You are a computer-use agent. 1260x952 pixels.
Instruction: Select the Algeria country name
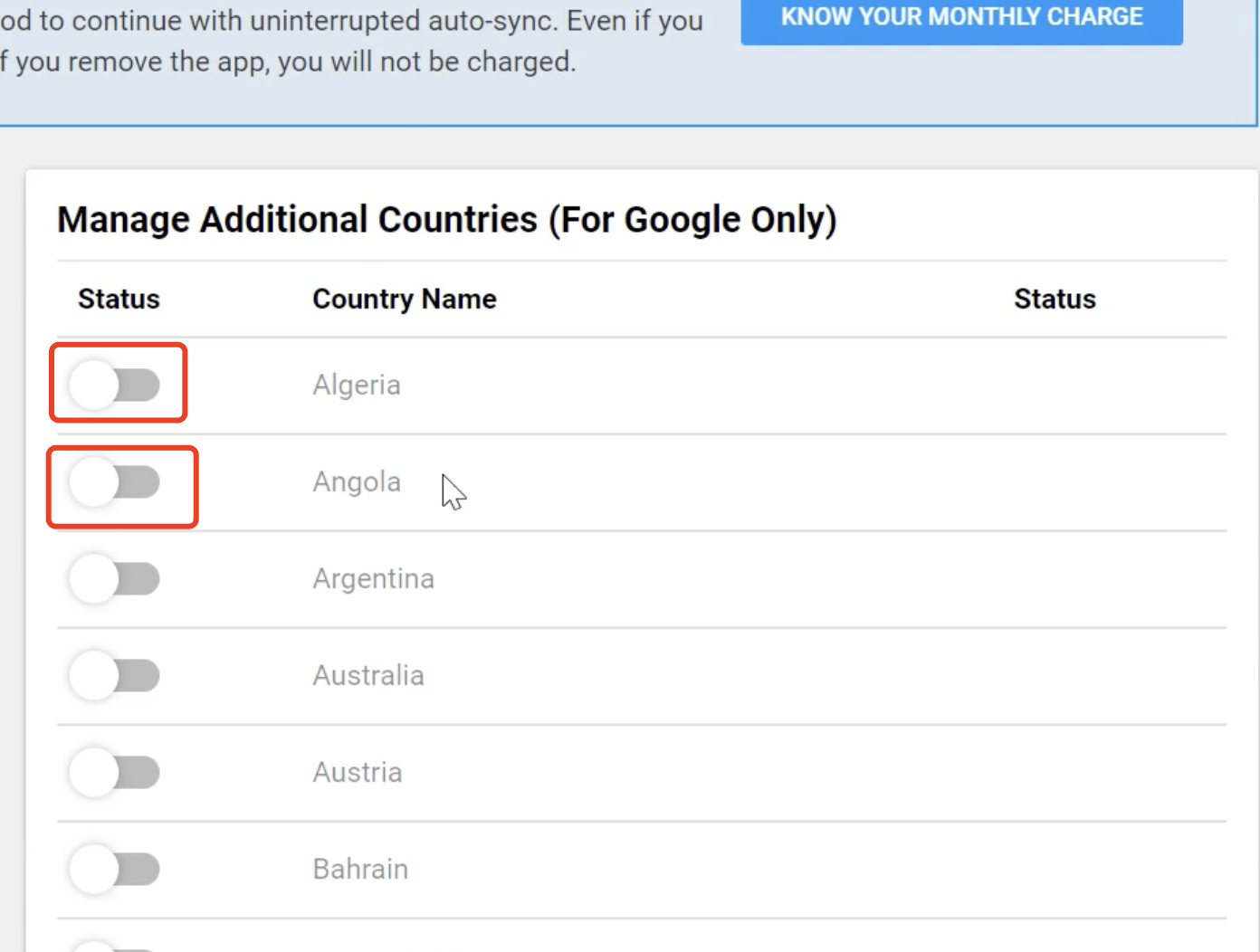point(357,385)
